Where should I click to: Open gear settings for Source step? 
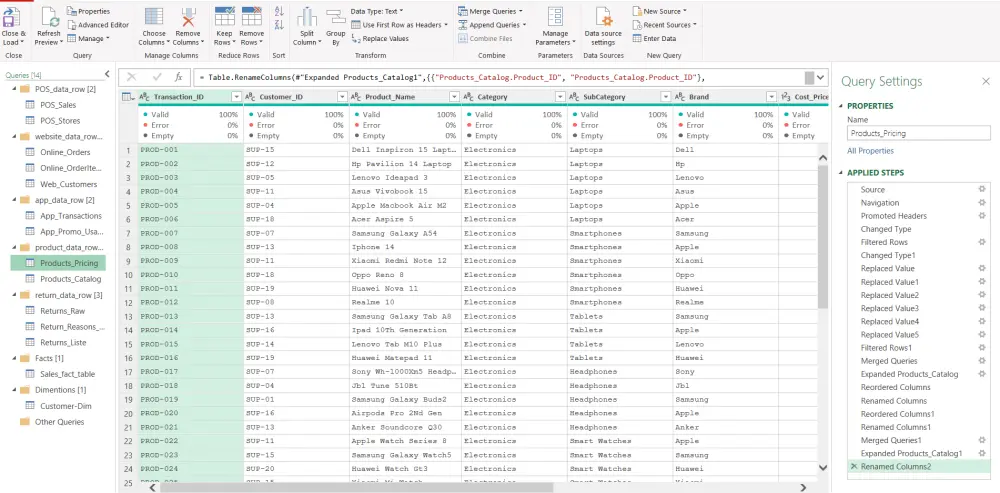pos(982,189)
